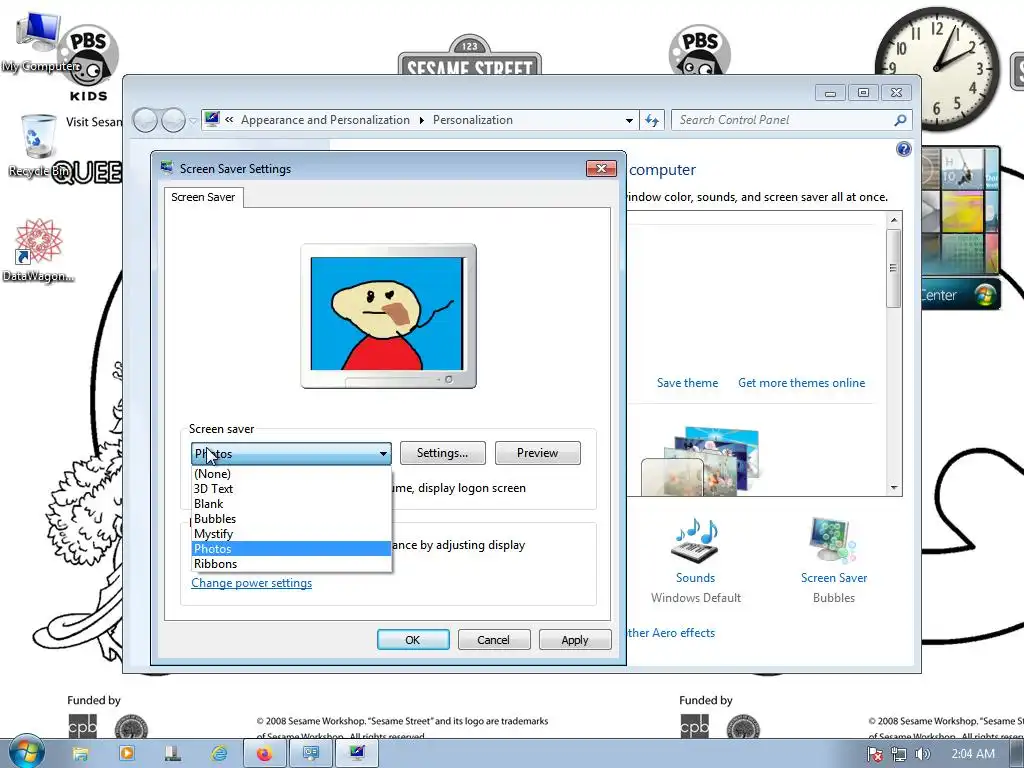Go forward in the Control Panel window
The image size is (1024, 768).
pyautogui.click(x=173, y=120)
